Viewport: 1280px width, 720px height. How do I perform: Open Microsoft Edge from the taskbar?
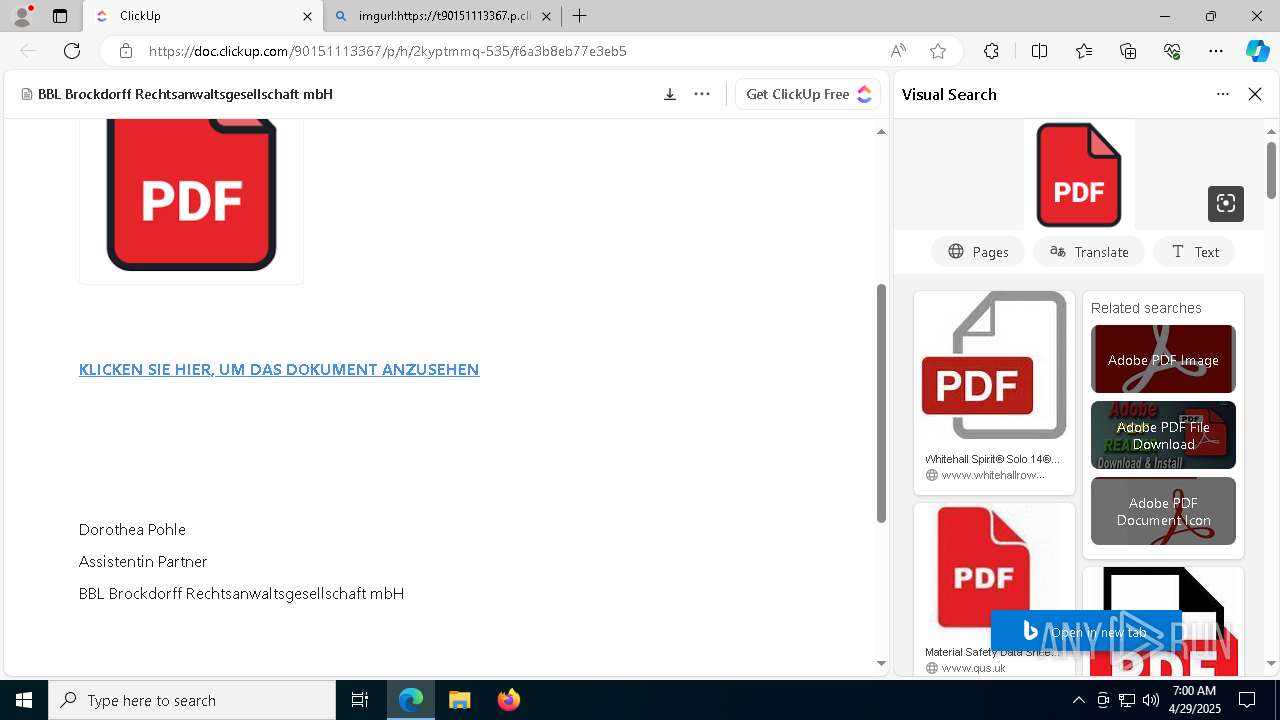click(411, 700)
